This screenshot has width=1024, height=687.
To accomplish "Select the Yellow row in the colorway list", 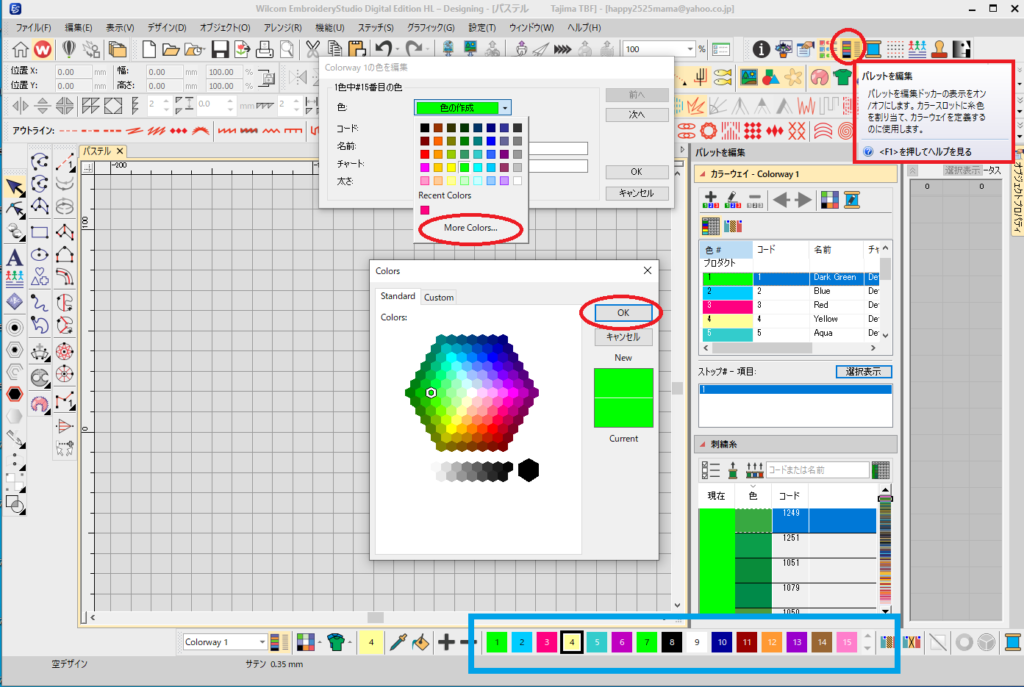I will pos(793,319).
